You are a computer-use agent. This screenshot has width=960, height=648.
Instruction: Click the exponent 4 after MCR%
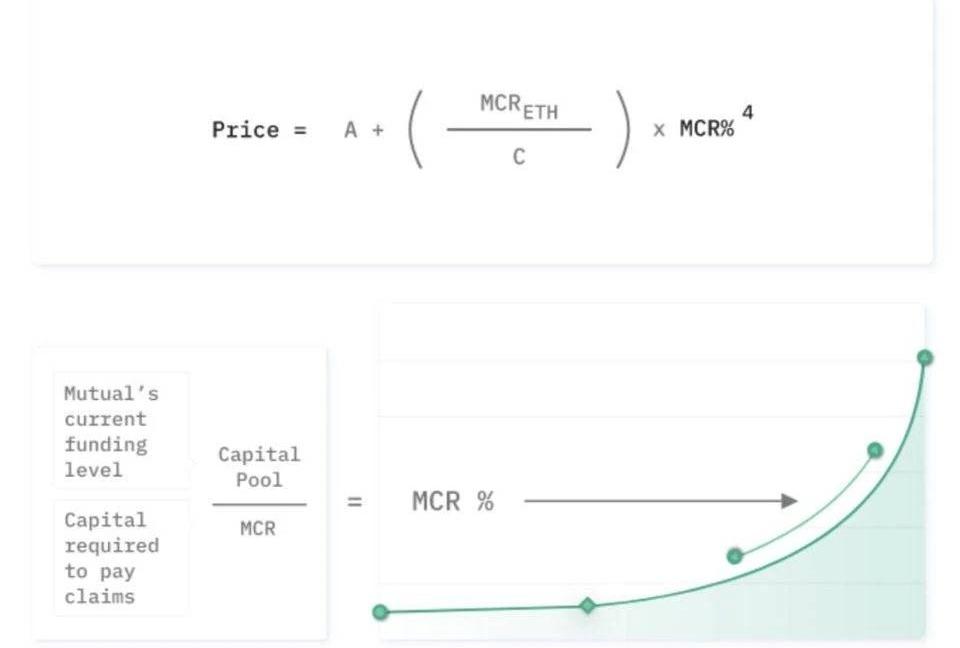coord(748,113)
